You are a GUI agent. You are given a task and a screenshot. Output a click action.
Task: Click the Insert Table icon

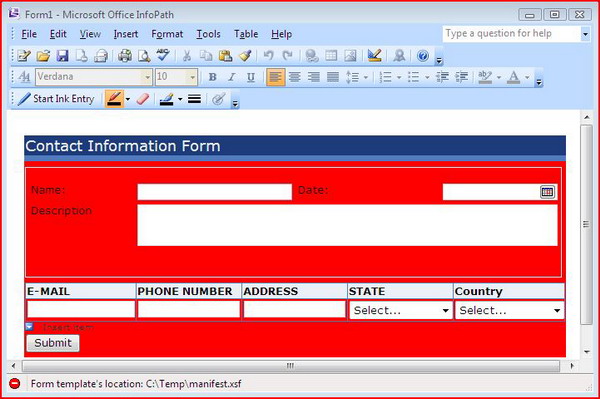(331, 56)
